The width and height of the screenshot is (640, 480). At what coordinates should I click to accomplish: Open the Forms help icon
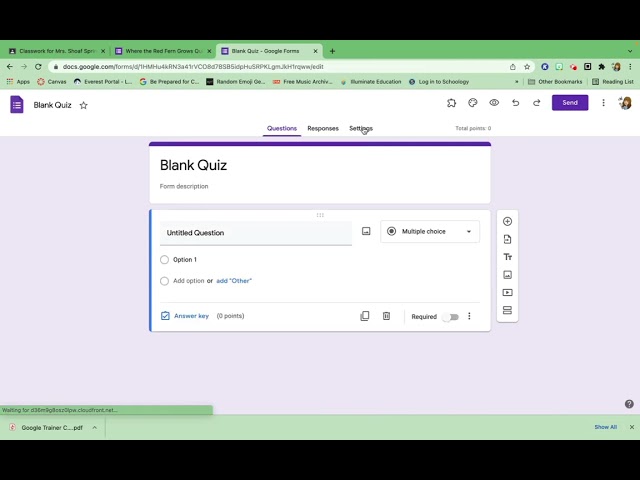(629, 404)
